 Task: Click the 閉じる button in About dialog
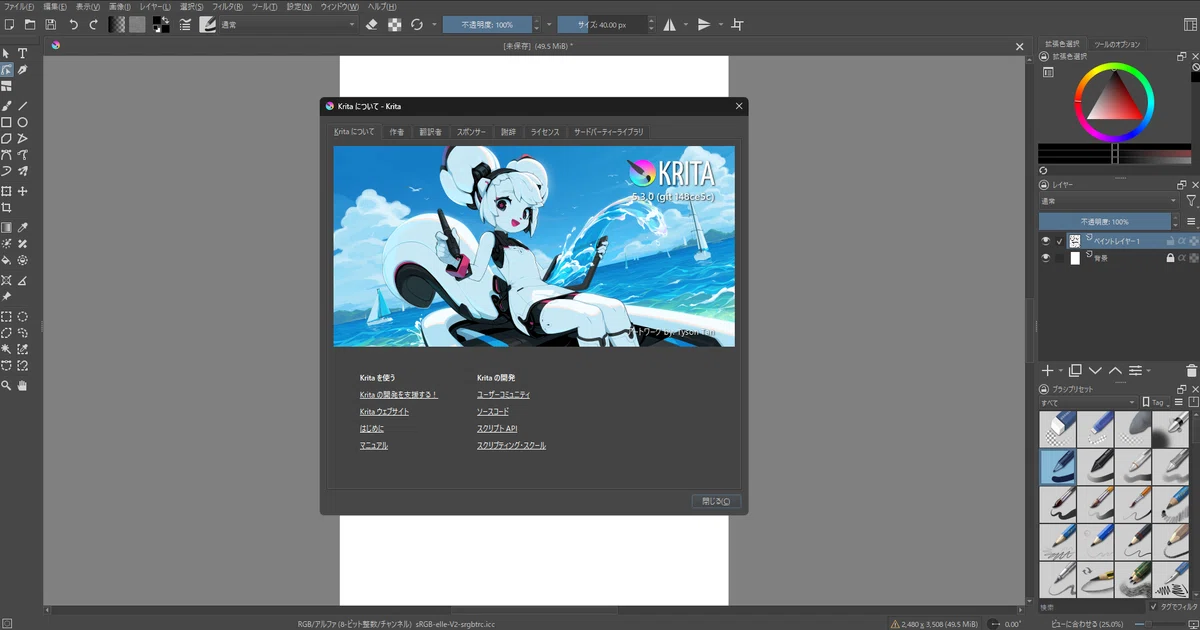tap(716, 501)
